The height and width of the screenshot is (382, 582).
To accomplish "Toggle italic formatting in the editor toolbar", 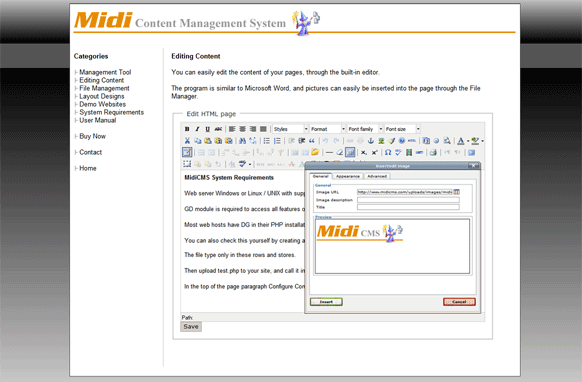I will pyautogui.click(x=197, y=129).
